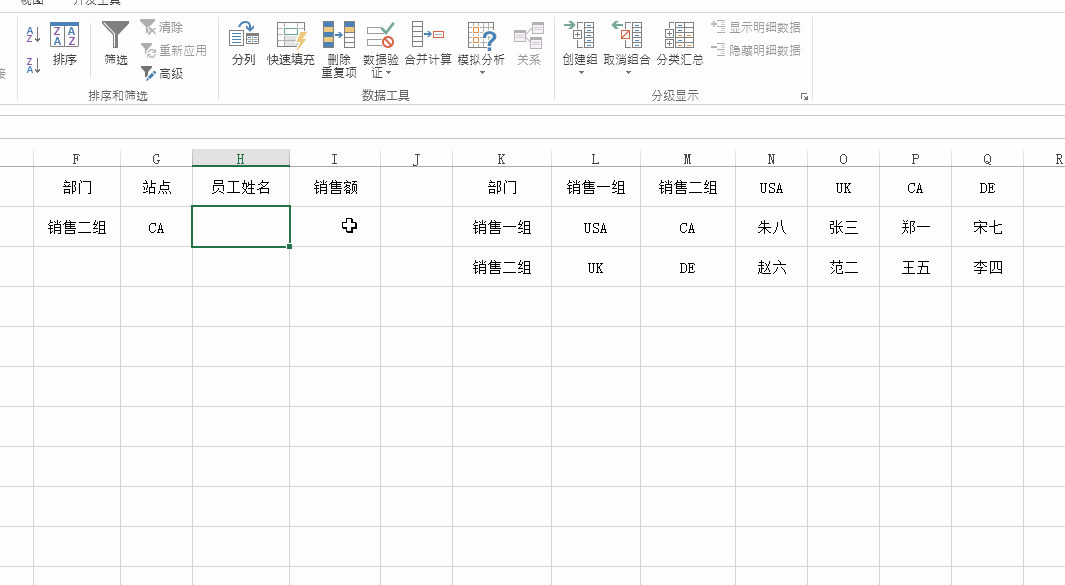Ungroup with 取消组合

[627, 42]
